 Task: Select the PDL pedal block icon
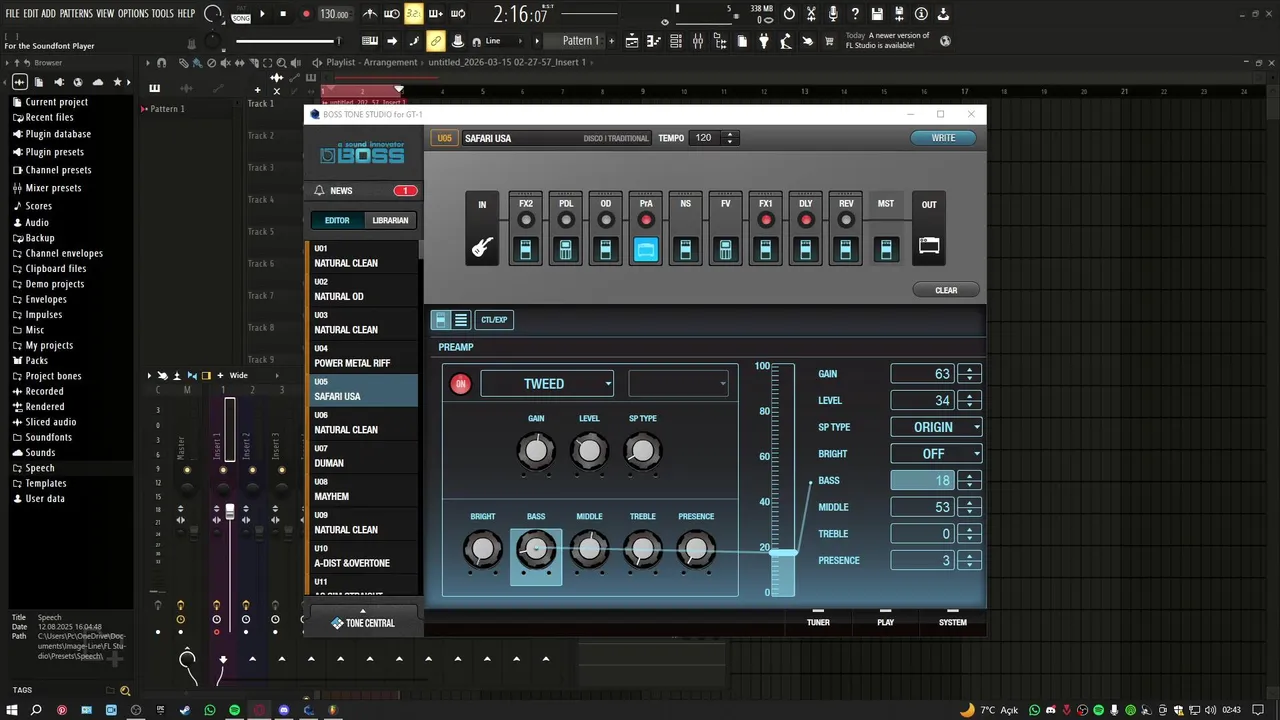pyautogui.click(x=566, y=249)
